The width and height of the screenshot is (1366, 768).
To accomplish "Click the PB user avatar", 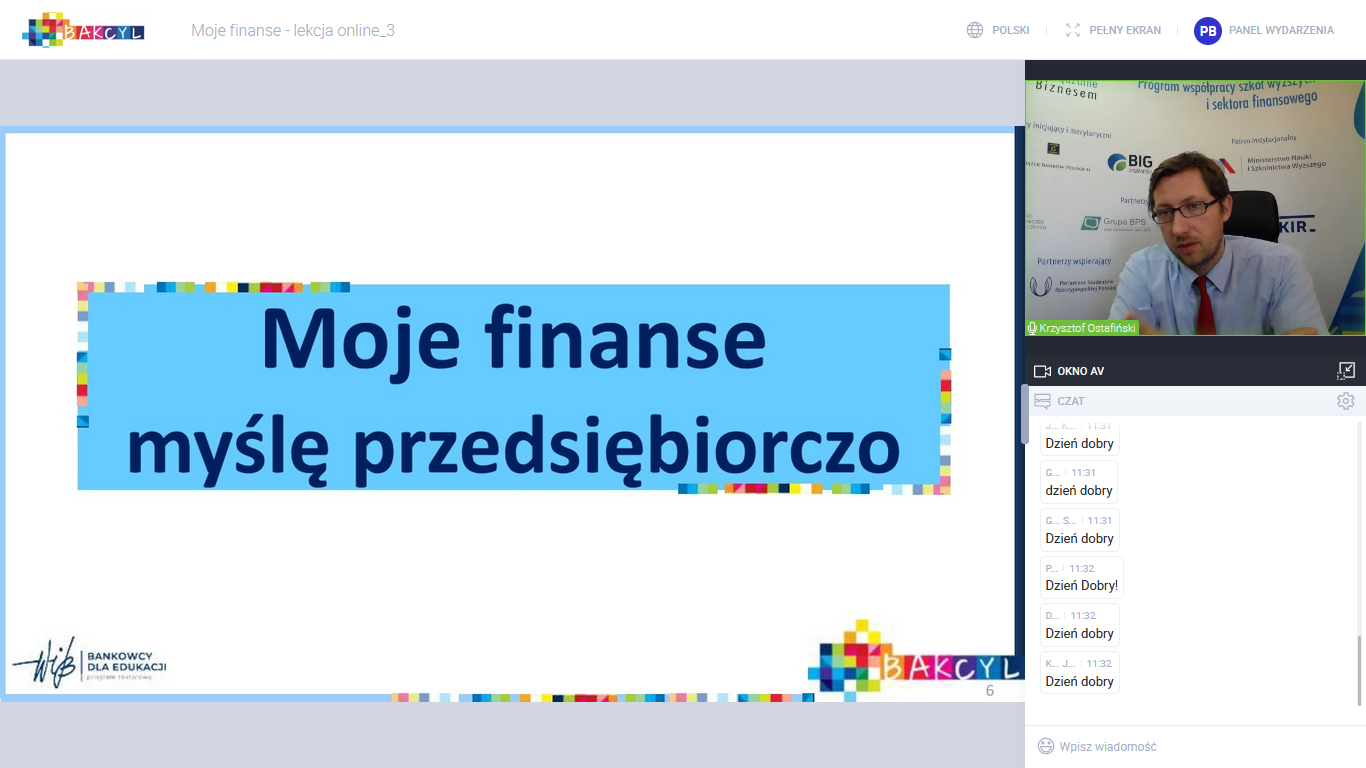I will click(x=1208, y=30).
